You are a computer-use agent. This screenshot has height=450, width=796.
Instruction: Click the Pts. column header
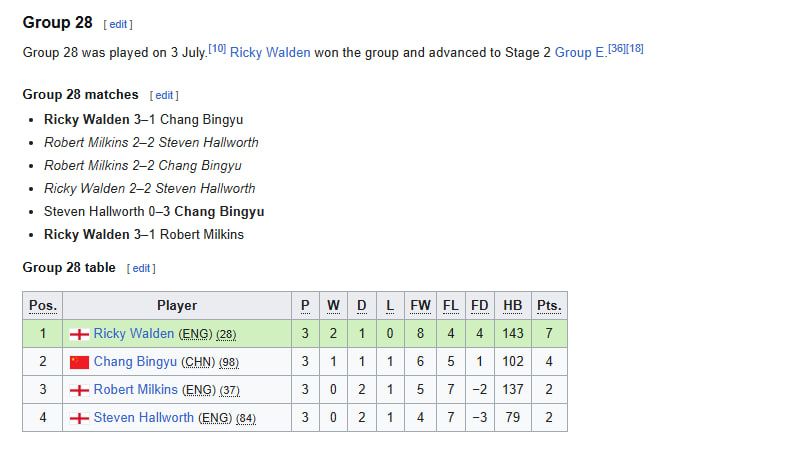[549, 305]
